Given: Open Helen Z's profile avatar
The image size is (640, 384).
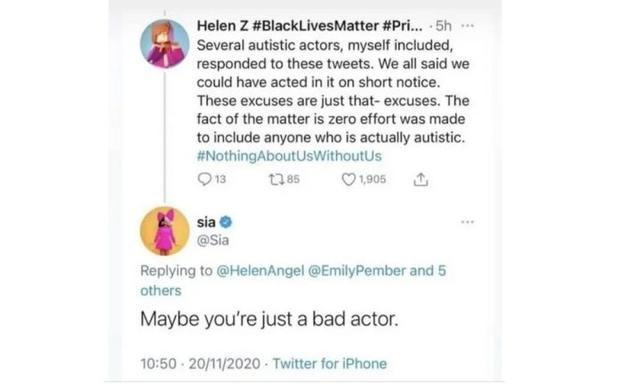Looking at the screenshot, I should point(164,43).
